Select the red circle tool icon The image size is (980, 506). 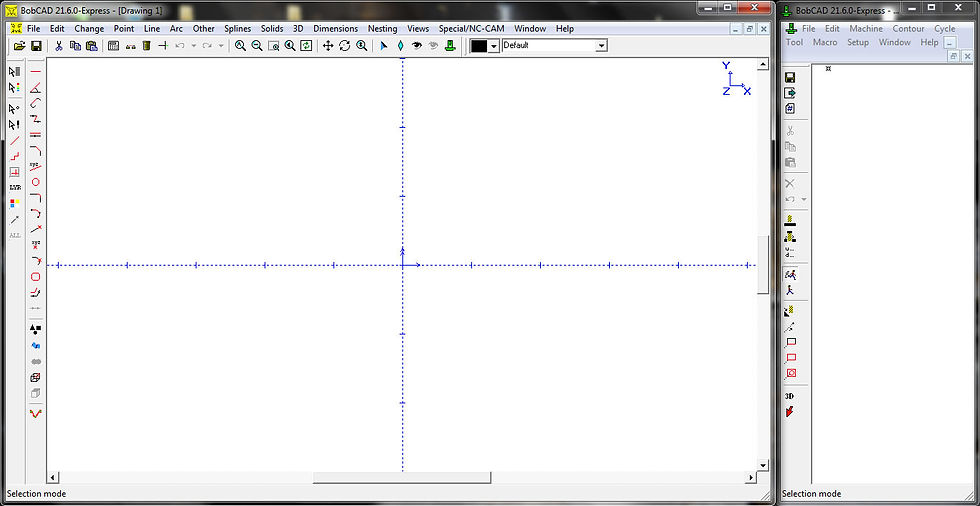[x=36, y=182]
